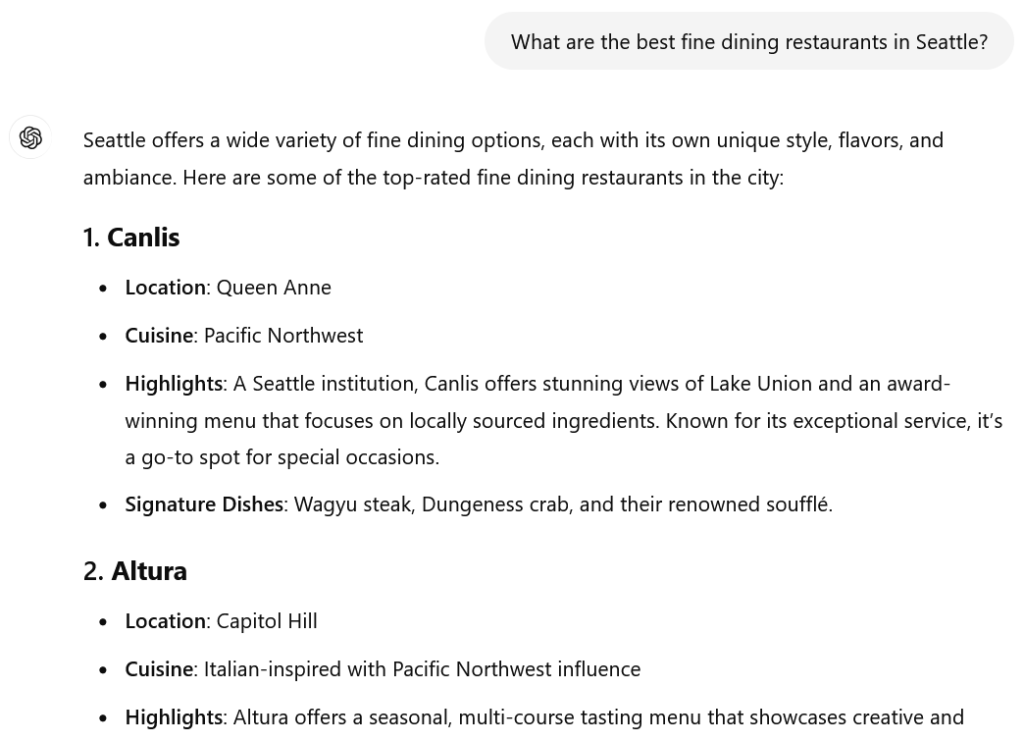The width and height of the screenshot is (1024, 742).
Task: Click the intro paragraph starting 'Seattle offers'
Action: click(x=513, y=159)
